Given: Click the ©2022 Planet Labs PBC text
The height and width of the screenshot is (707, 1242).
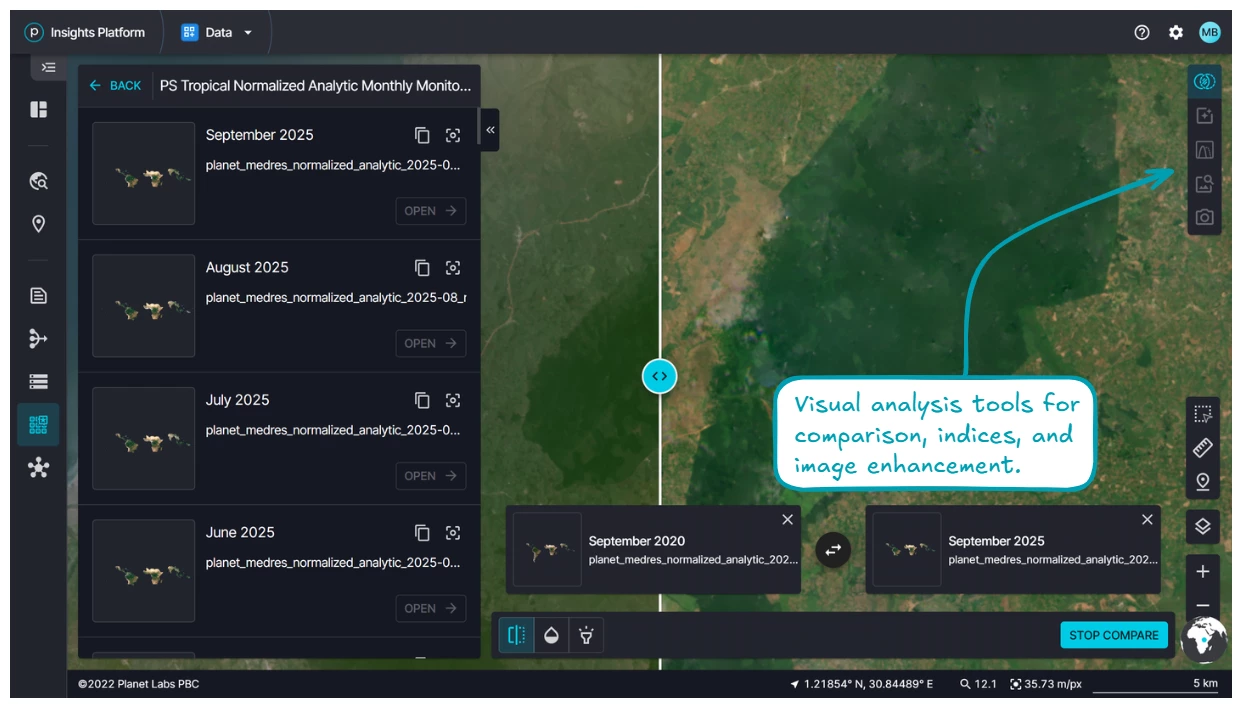Looking at the screenshot, I should 138,684.
